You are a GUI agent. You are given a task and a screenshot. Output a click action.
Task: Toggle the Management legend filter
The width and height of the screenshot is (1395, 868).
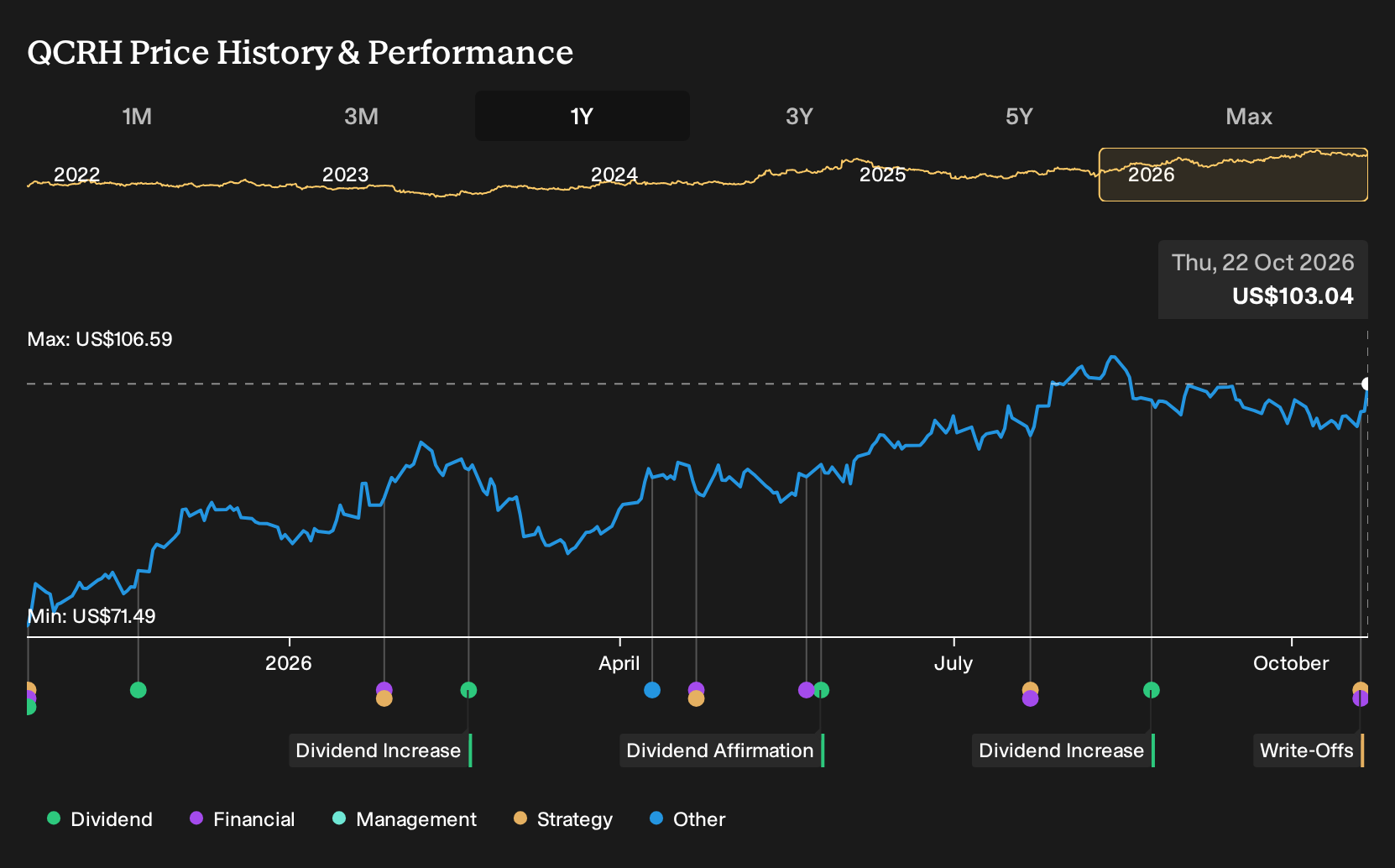point(405,819)
